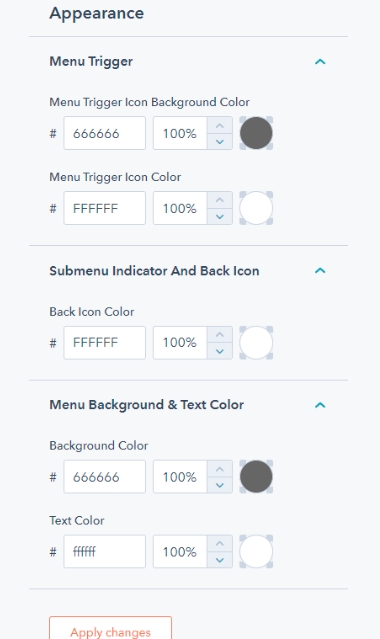The height and width of the screenshot is (639, 380).
Task: Decrease Back Icon Color opacity
Action: 220,351
